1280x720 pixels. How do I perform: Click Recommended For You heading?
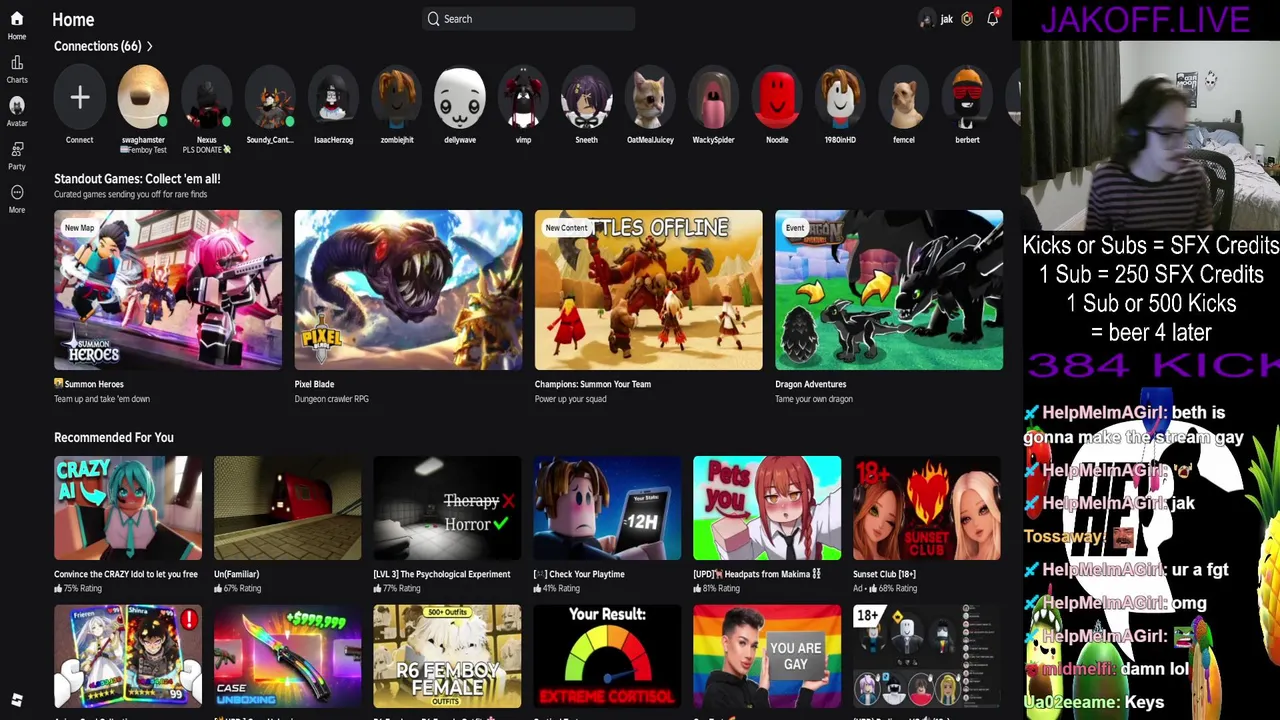[114, 437]
